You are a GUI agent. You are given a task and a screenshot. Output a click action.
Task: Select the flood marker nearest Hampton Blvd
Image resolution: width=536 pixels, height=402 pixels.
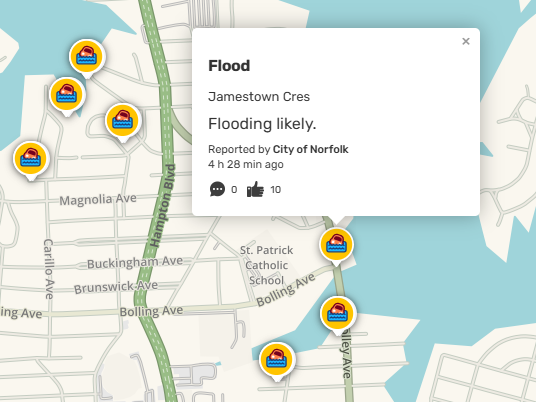123,122
